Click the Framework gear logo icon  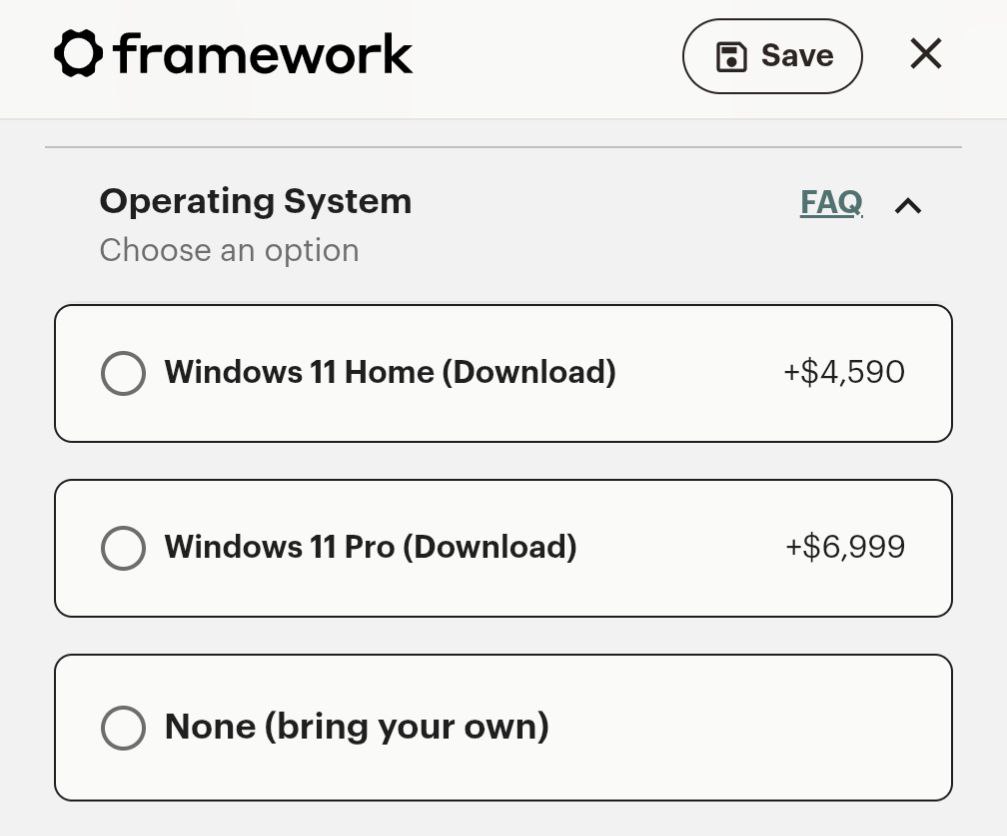pyautogui.click(x=78, y=54)
